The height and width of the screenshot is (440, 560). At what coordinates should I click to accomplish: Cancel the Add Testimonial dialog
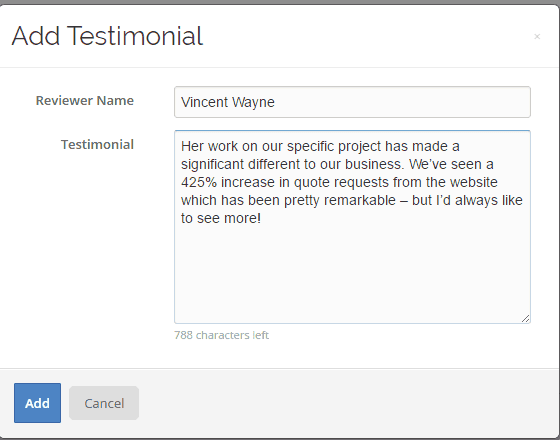coord(104,403)
